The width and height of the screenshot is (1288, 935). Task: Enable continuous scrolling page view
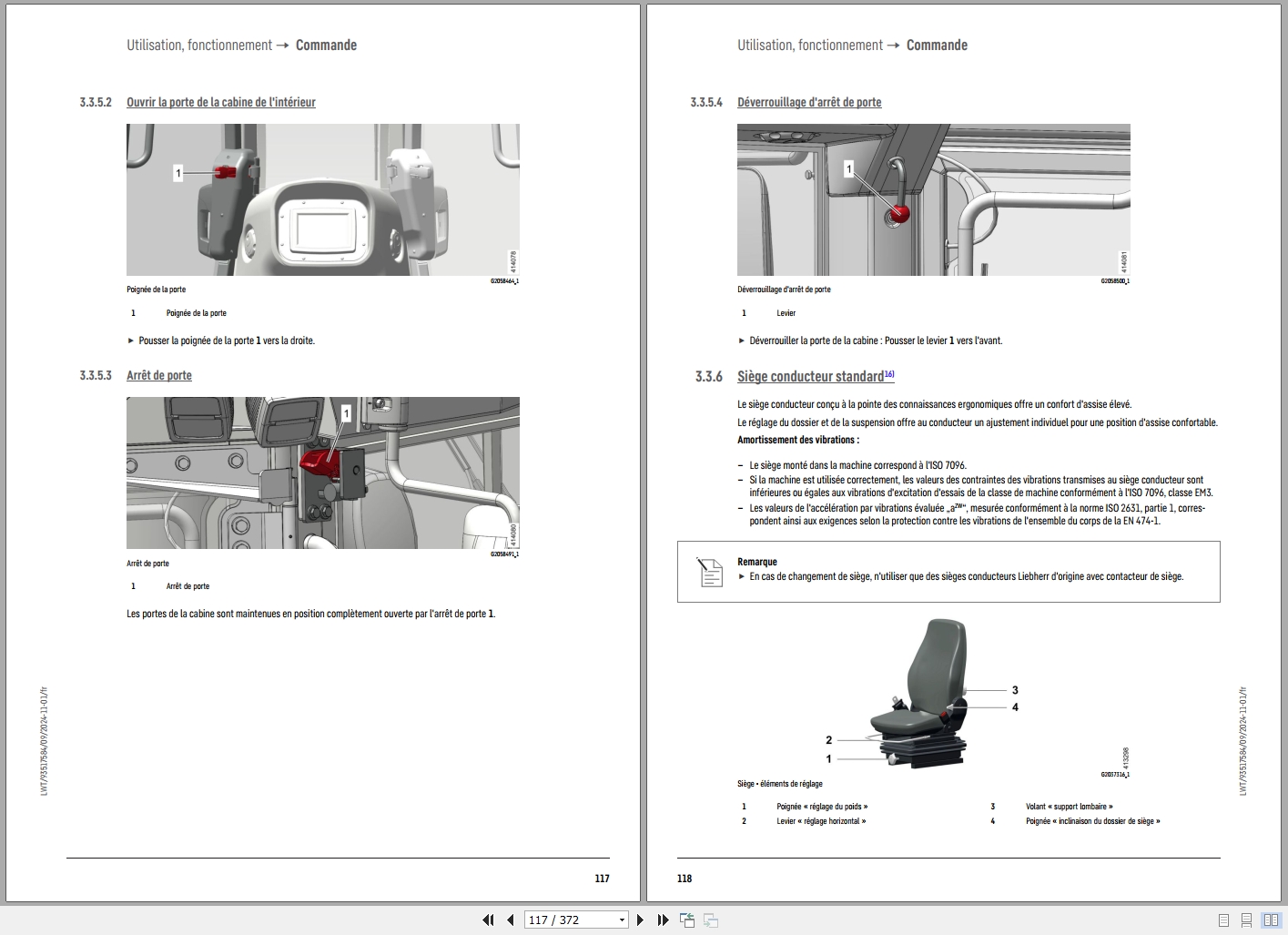pyautogui.click(x=1247, y=920)
